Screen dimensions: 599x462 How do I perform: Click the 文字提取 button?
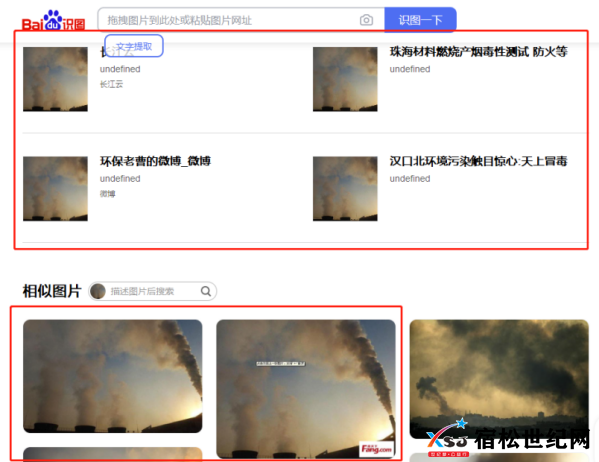(134, 46)
